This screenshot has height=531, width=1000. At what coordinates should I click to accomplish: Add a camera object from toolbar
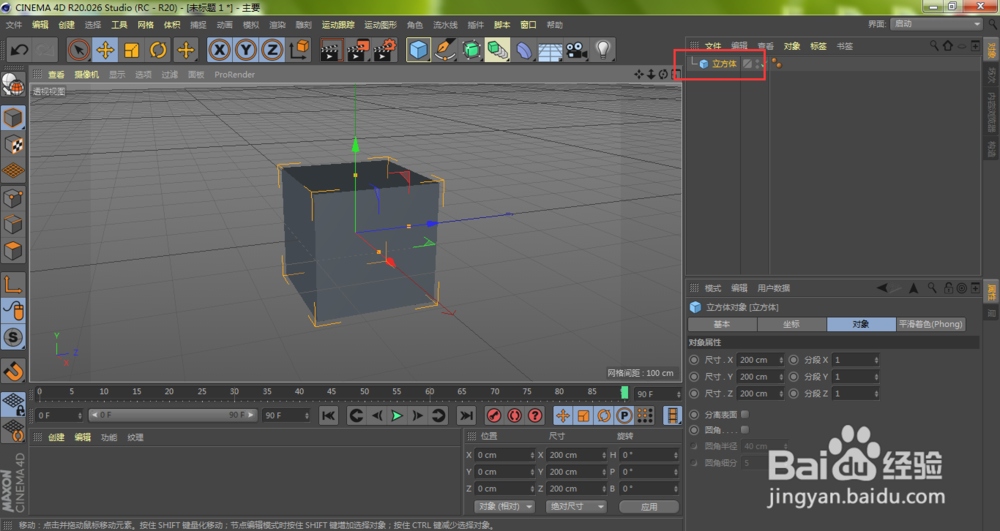point(577,50)
